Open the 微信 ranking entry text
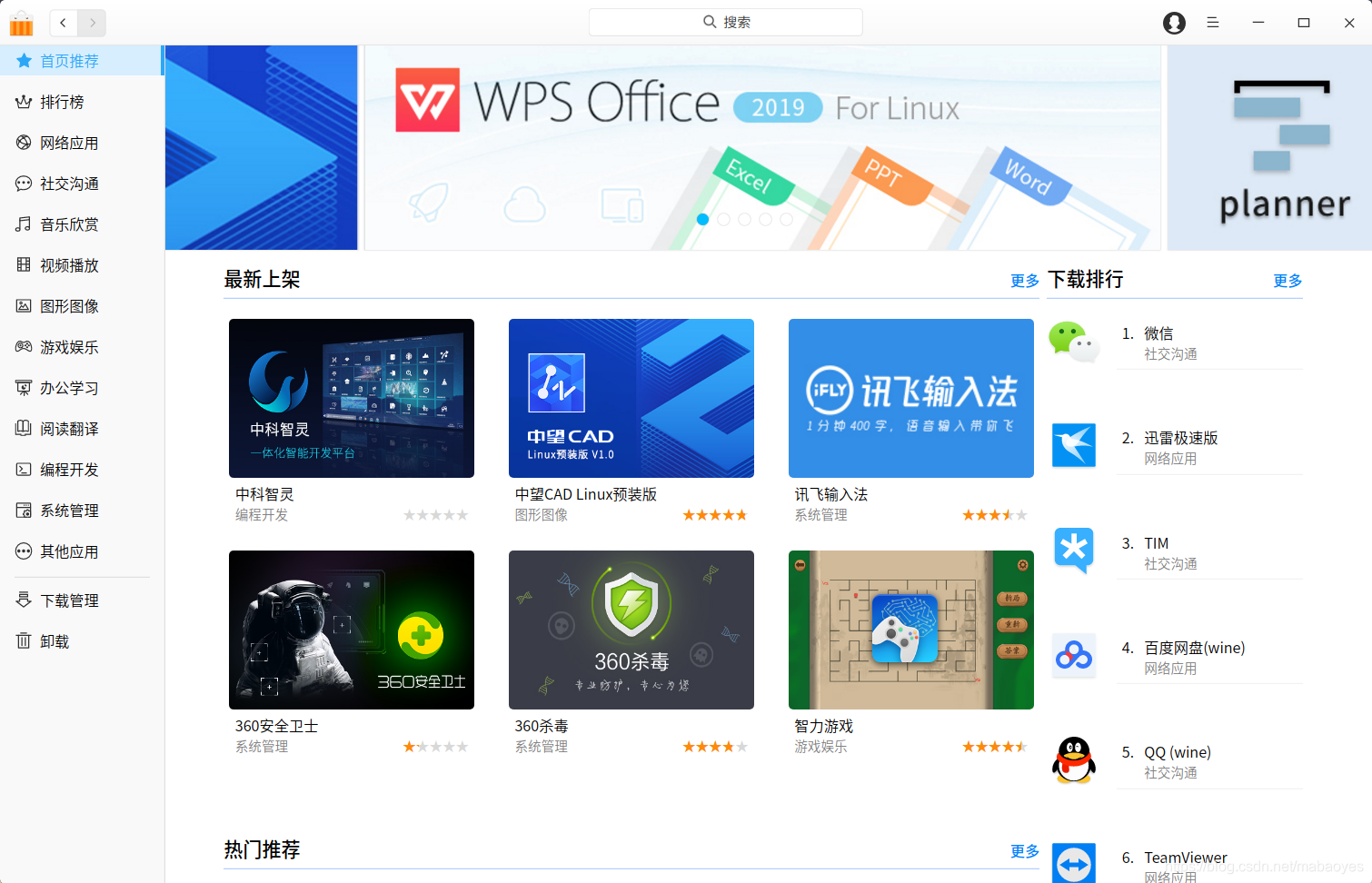The image size is (1372, 883). [1158, 333]
